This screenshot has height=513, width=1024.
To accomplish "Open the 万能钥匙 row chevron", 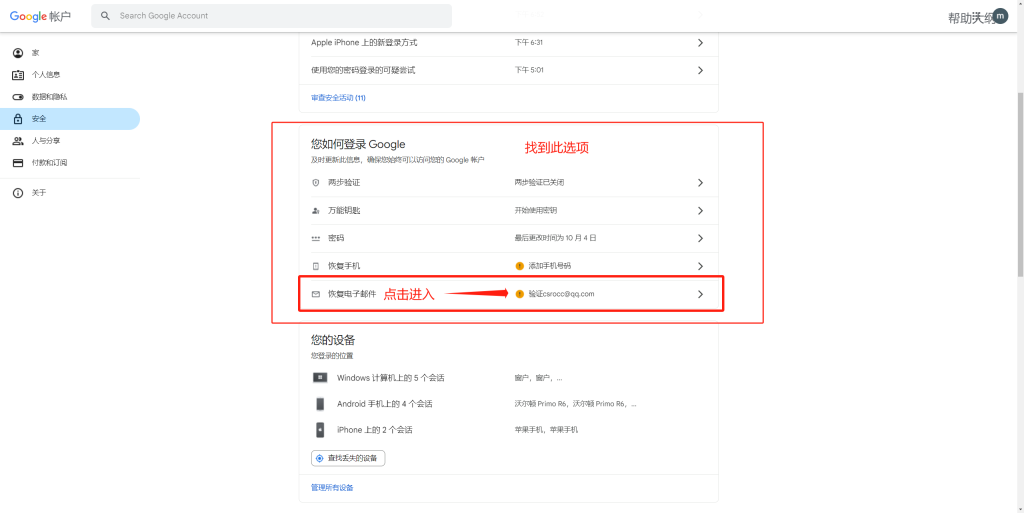I will (700, 211).
